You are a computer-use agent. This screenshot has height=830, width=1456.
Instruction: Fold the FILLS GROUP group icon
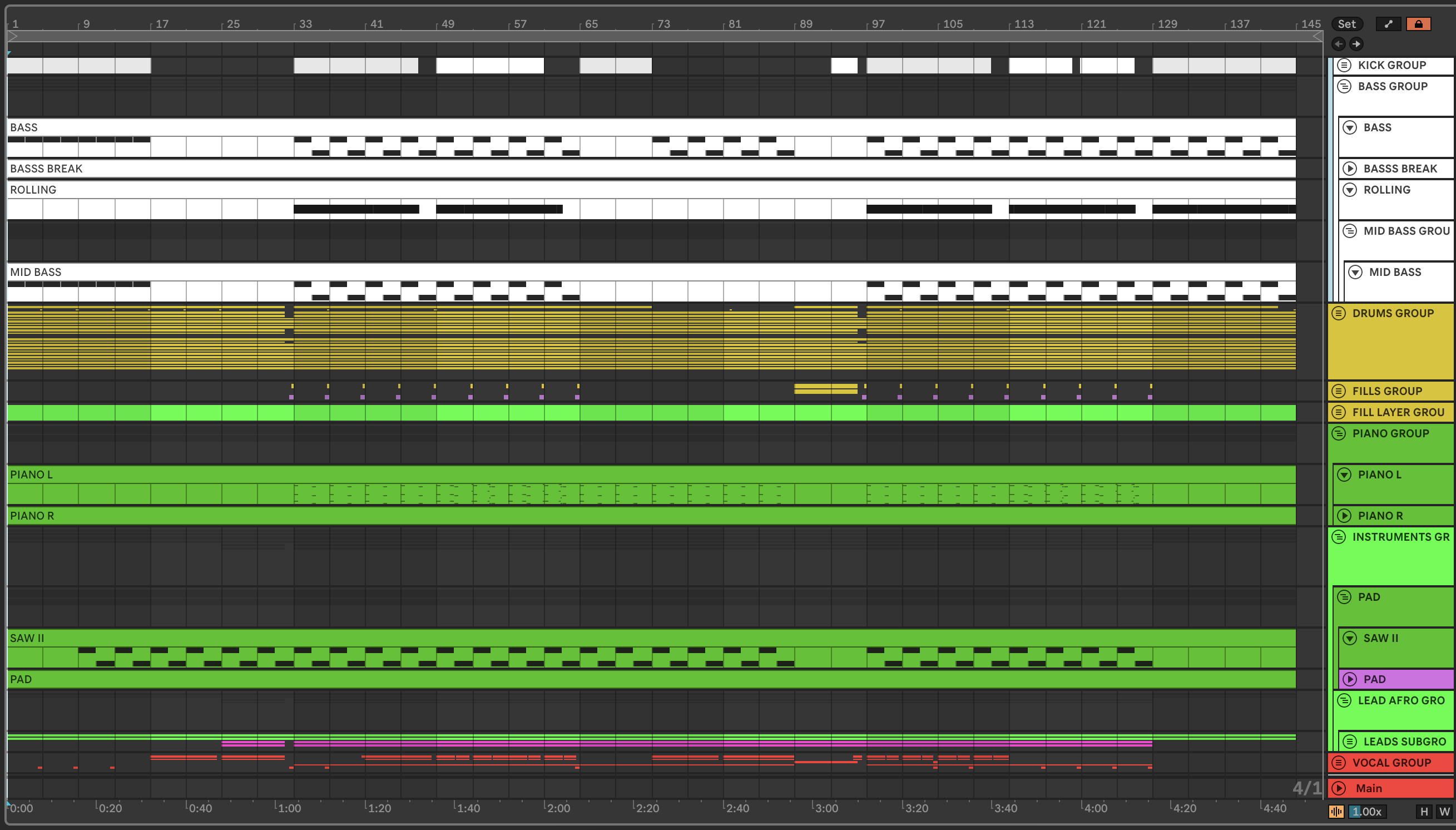click(x=1339, y=391)
